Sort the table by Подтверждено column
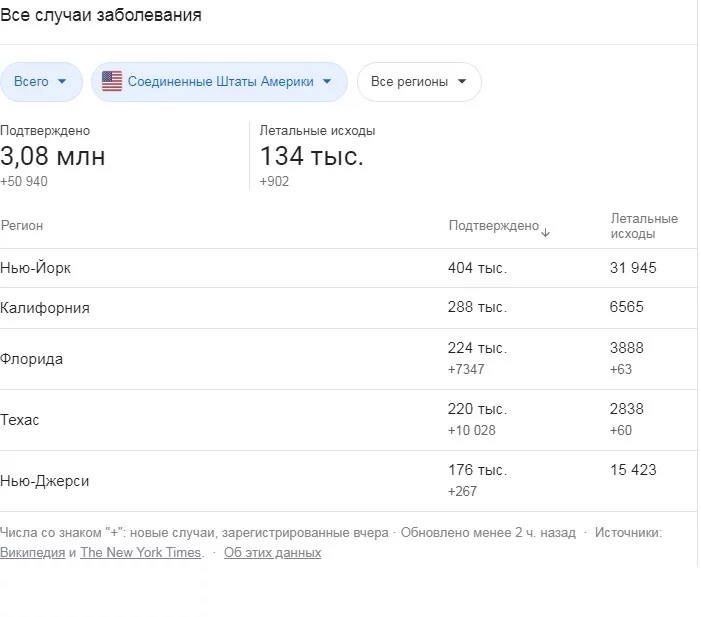 [493, 226]
